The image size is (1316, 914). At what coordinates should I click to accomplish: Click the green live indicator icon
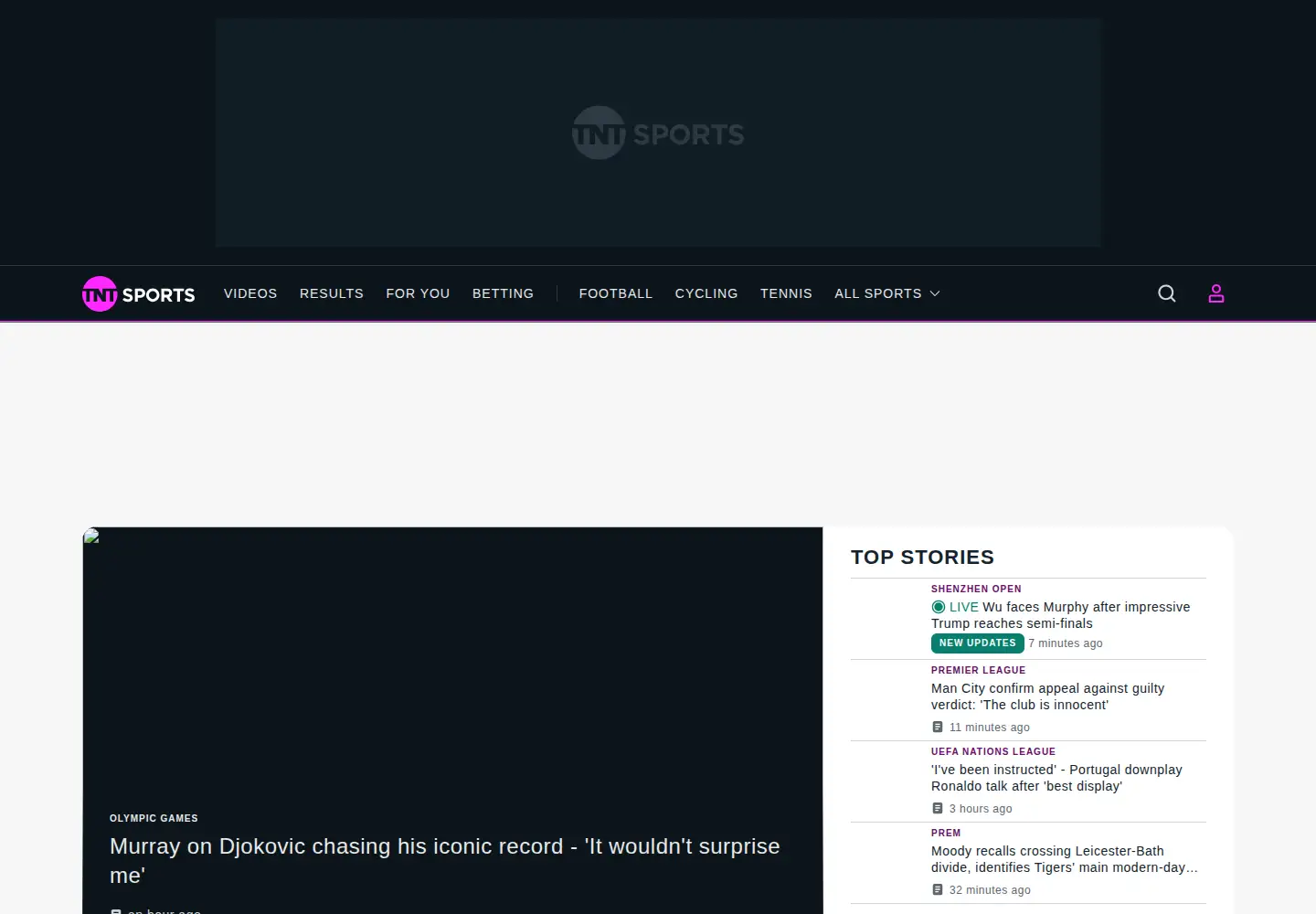pos(939,607)
